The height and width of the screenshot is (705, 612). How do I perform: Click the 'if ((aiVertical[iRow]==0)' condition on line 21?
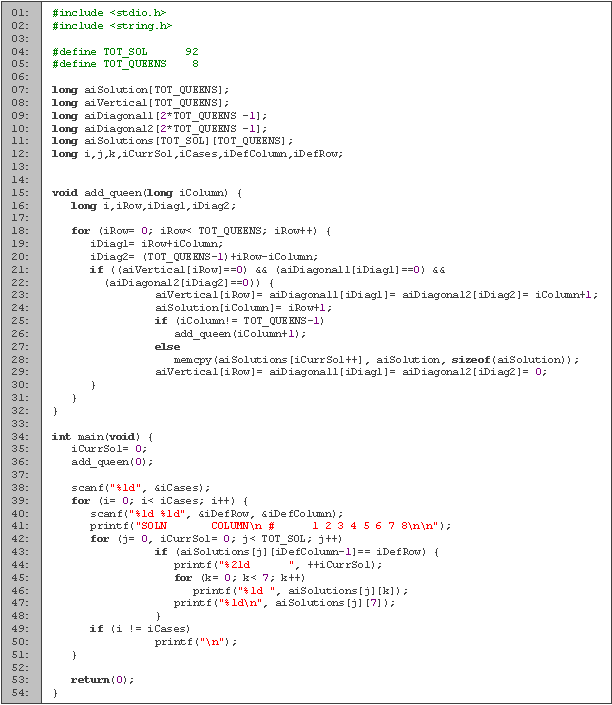point(268,270)
